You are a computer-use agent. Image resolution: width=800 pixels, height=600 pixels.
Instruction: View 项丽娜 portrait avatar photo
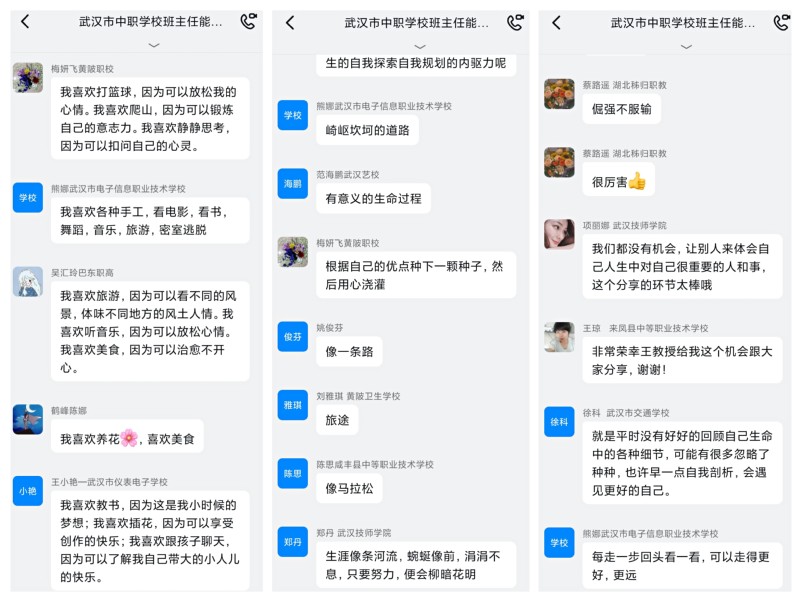[559, 234]
